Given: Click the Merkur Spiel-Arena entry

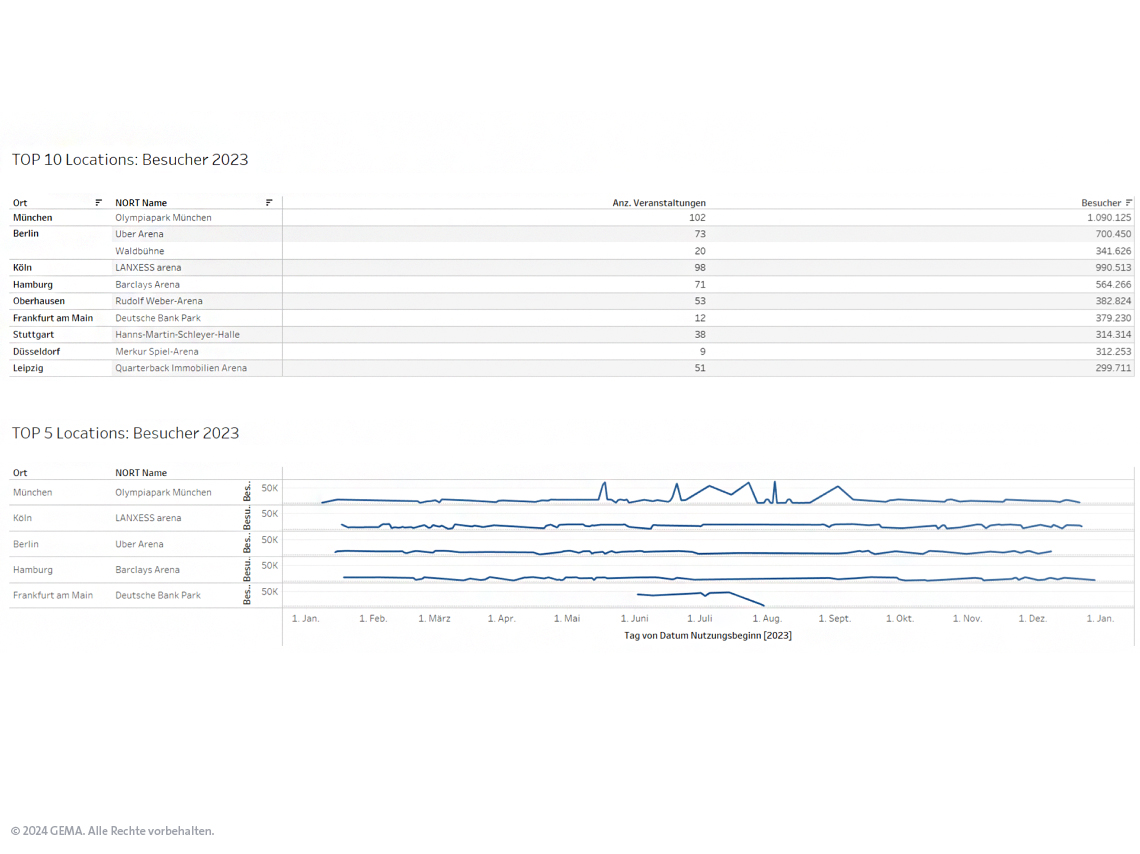Looking at the screenshot, I should click(x=156, y=351).
